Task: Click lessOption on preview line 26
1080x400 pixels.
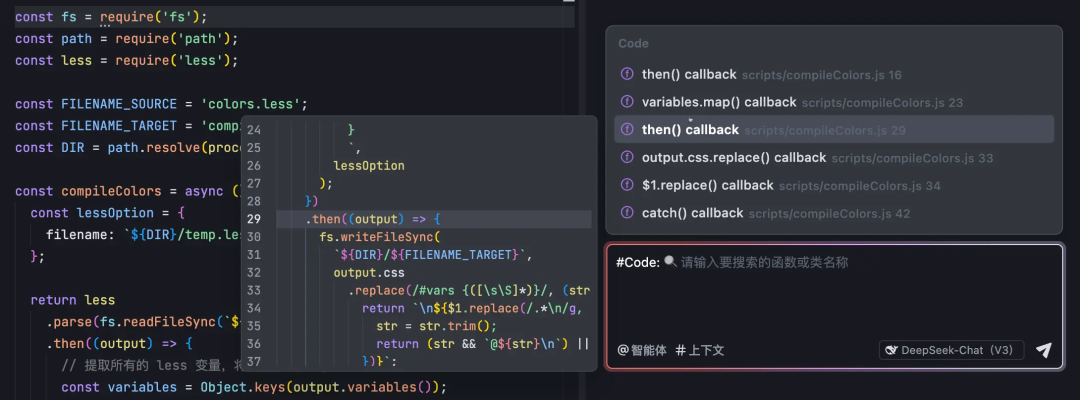Action: tap(369, 165)
